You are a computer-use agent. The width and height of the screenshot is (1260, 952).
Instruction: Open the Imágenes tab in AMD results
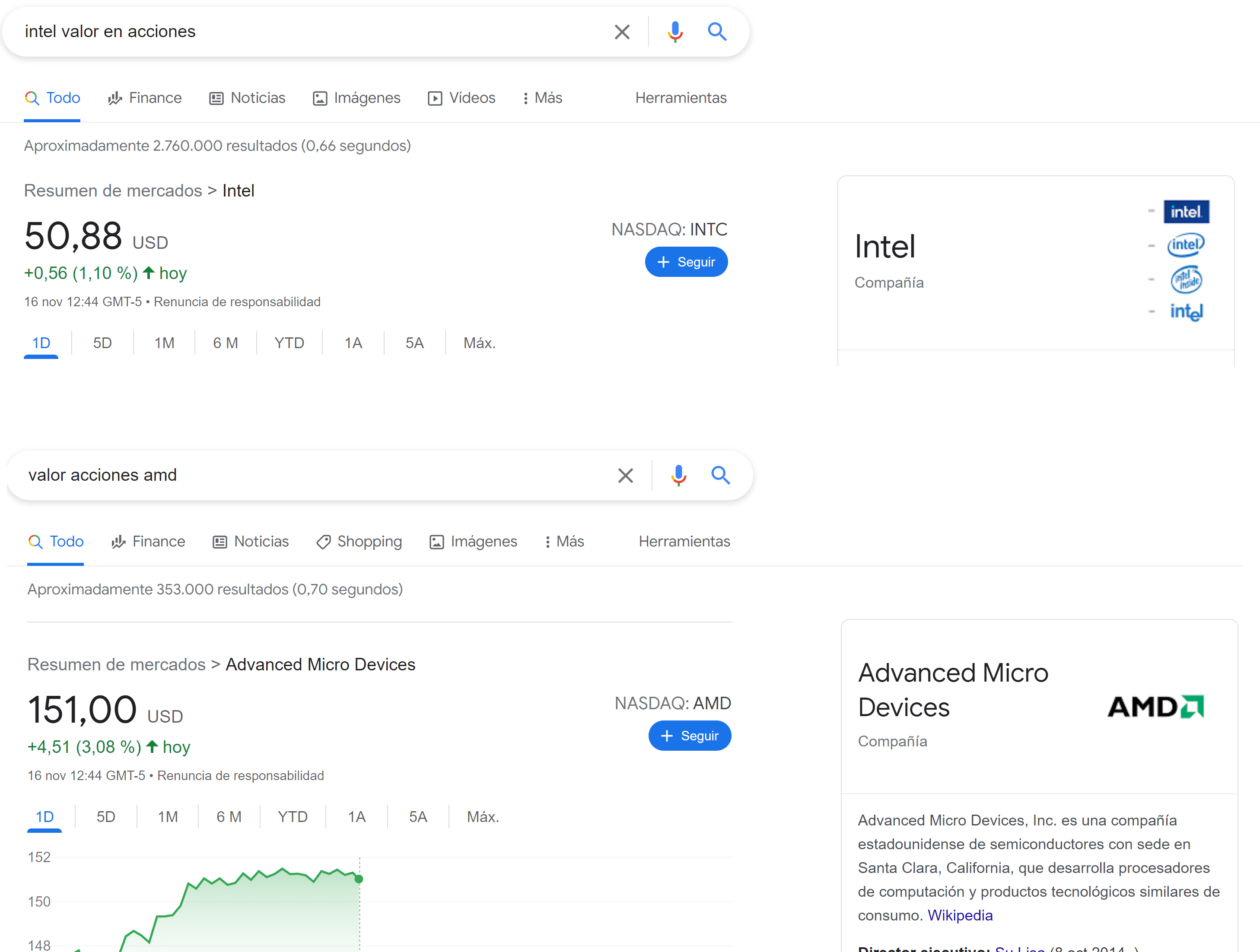pos(473,542)
